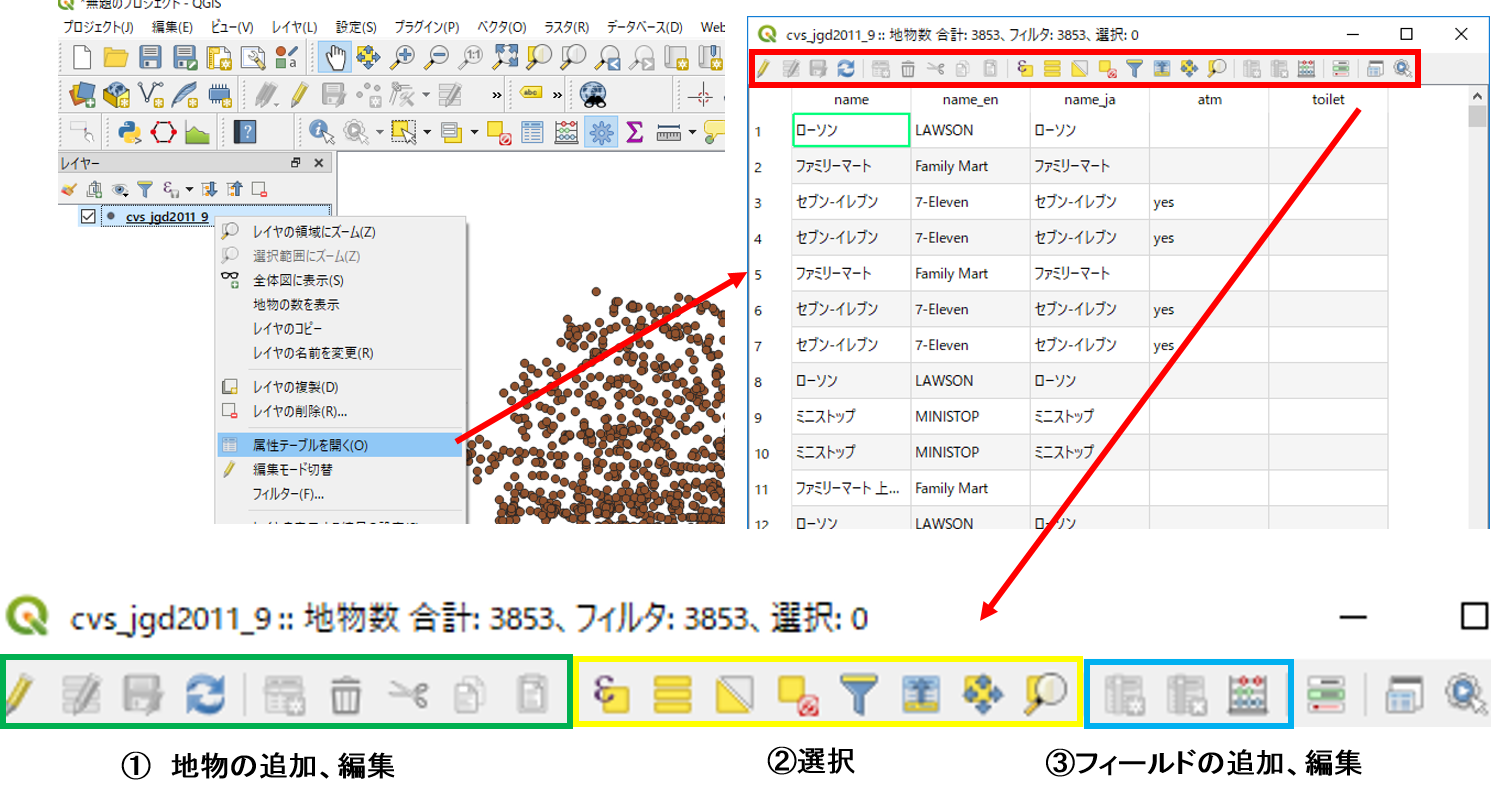Open Field Calculator abacus in enlarged toolbar

click(1247, 692)
